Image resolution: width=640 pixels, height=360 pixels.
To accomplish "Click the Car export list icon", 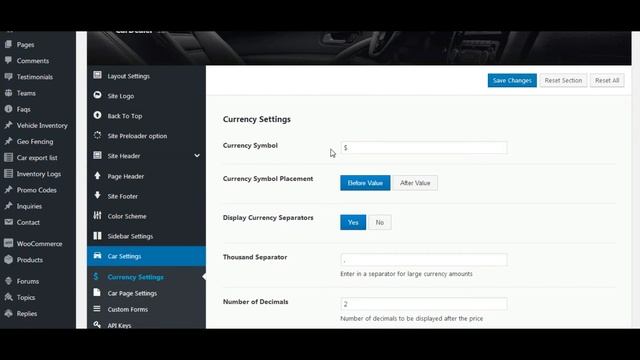I will click(8, 157).
